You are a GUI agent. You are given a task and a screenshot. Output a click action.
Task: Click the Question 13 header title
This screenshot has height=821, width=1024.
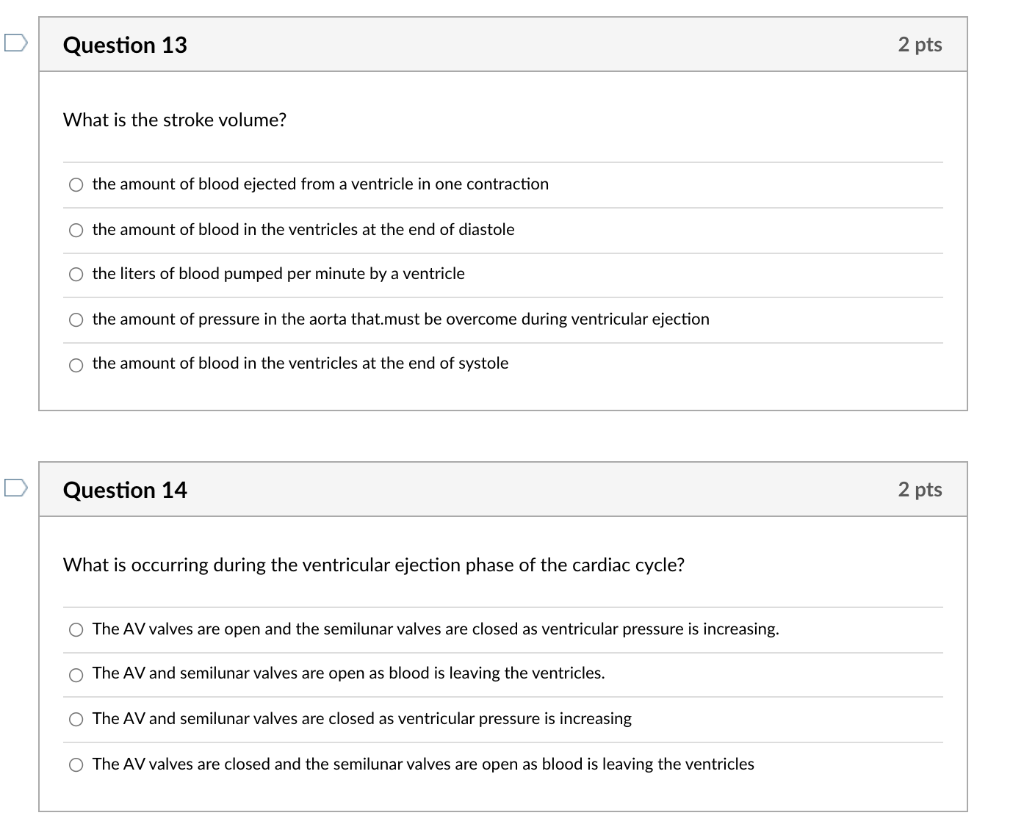click(x=125, y=45)
